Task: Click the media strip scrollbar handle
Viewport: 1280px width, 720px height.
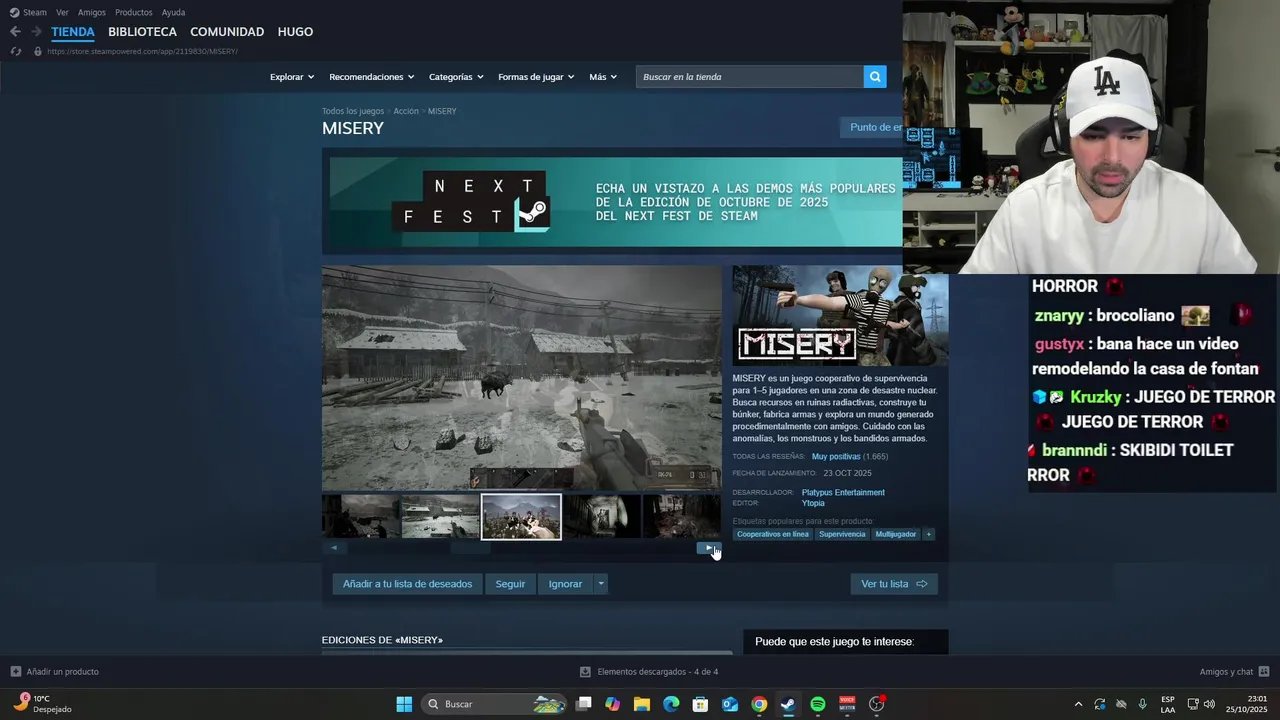Action: [x=470, y=547]
